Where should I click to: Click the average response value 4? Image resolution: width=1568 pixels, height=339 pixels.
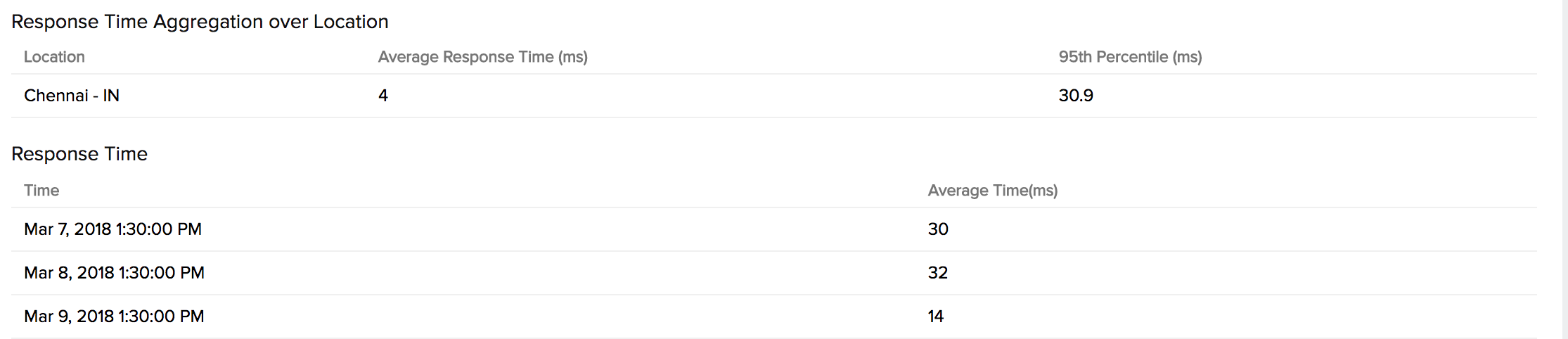[x=383, y=96]
